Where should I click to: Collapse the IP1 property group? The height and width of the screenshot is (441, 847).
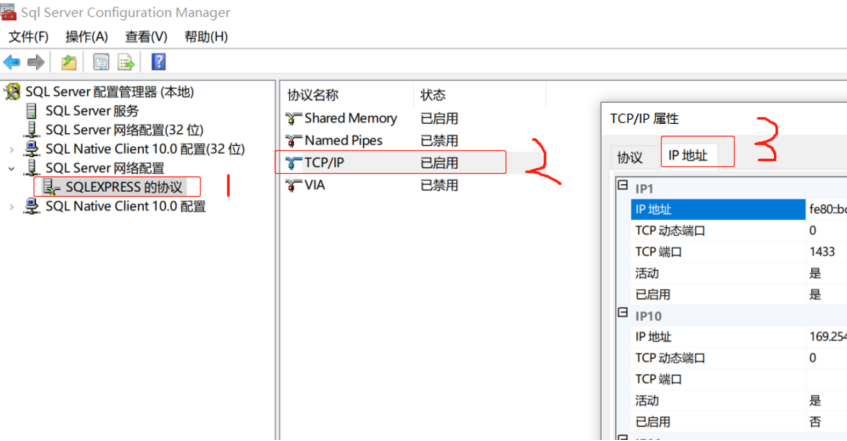[x=623, y=185]
